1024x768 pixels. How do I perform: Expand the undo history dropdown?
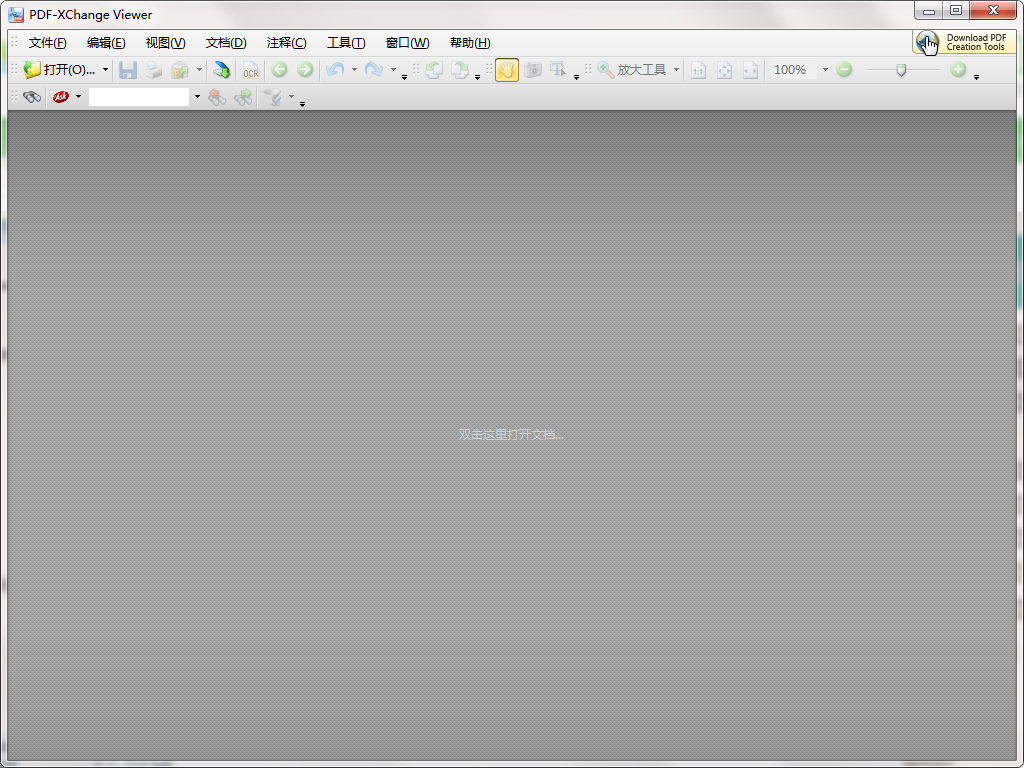354,70
